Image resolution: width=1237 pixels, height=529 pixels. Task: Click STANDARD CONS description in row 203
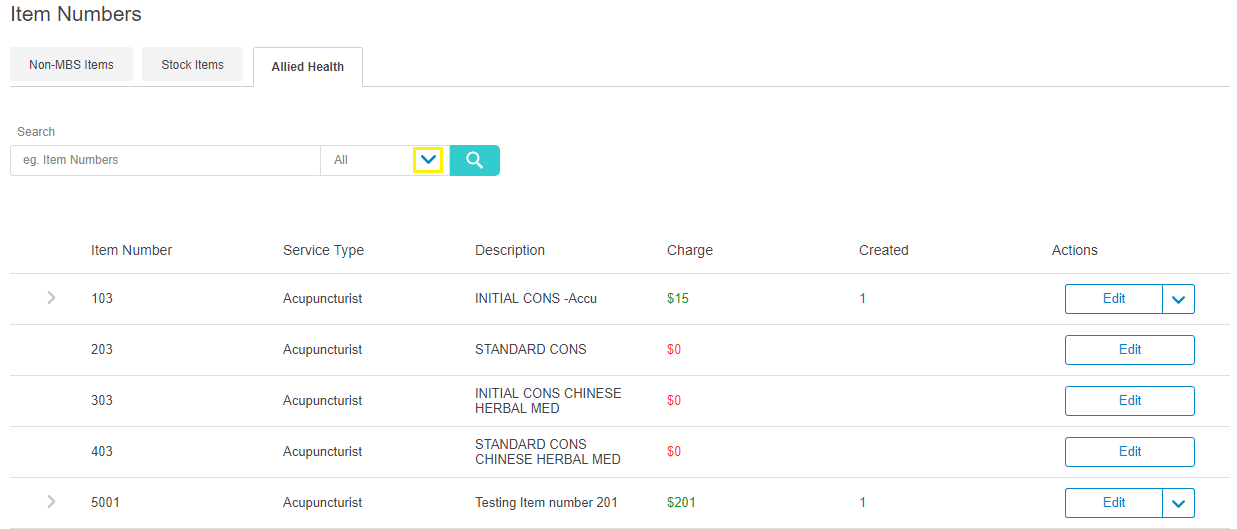tap(531, 350)
